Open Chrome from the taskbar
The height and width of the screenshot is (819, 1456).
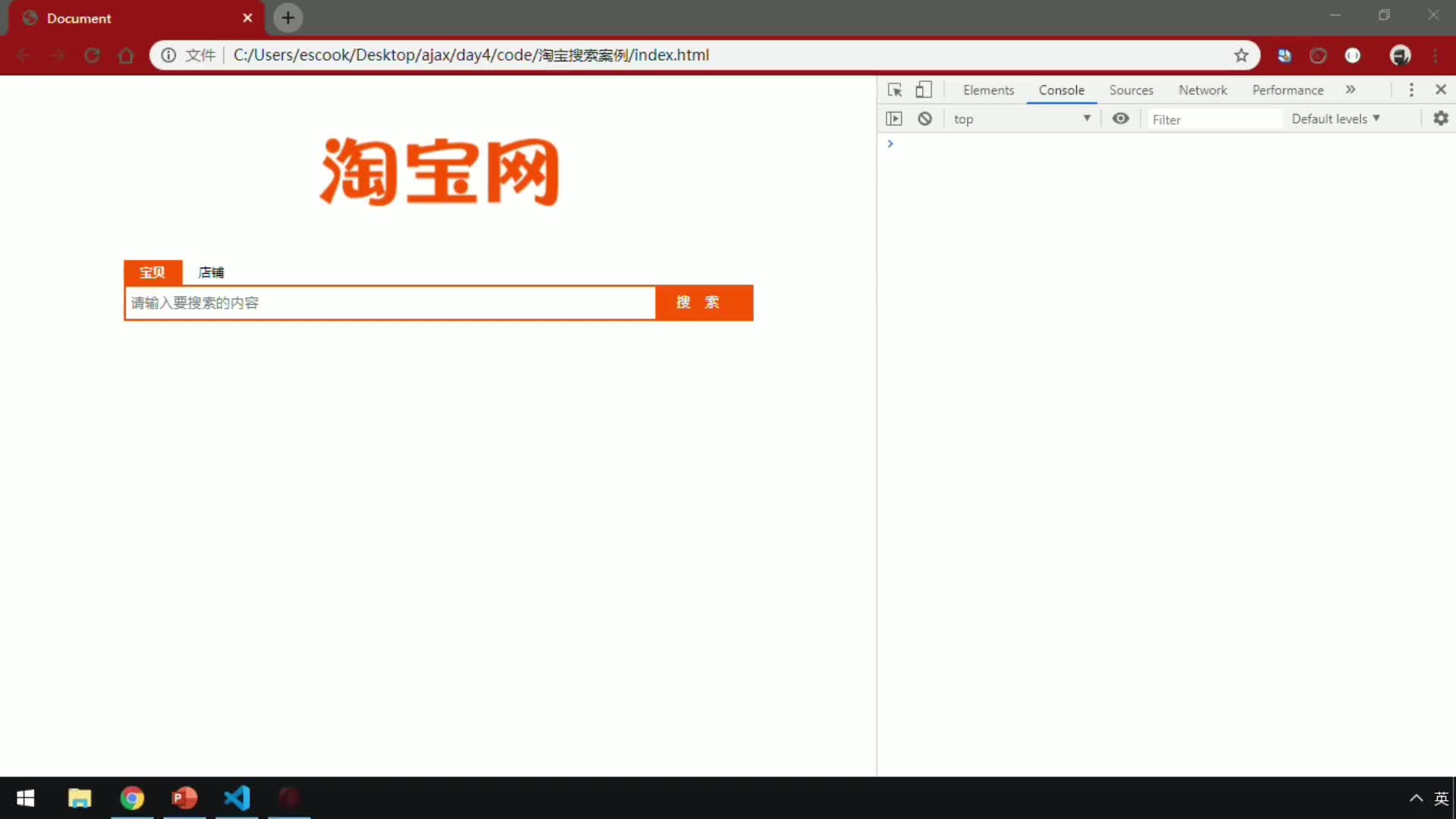[132, 799]
